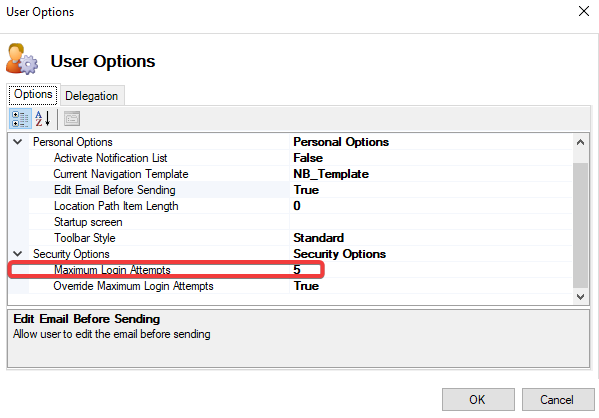
Task: Open the Property Pages toolbar icon
Action: pyautogui.click(x=72, y=119)
